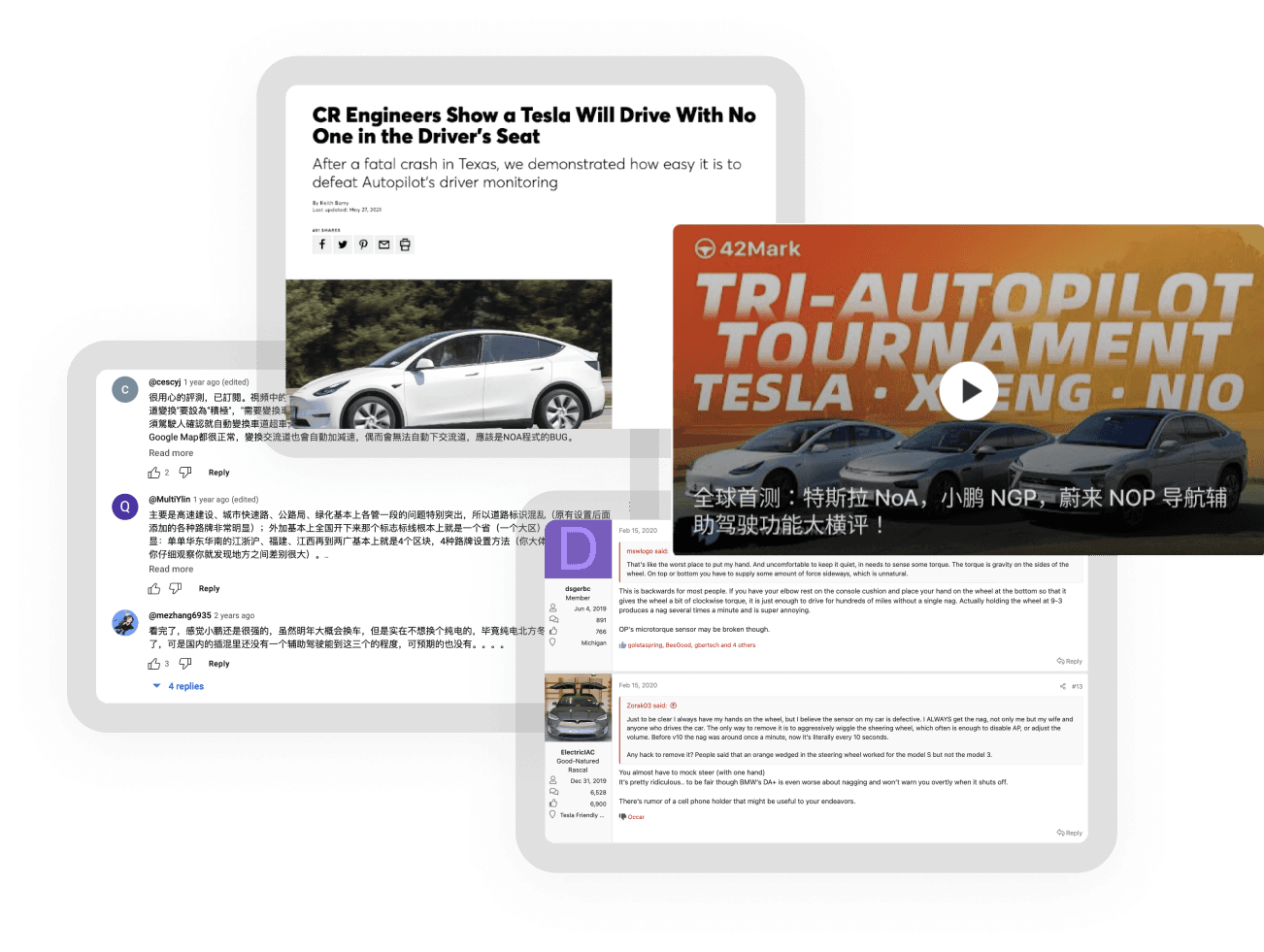Expand the 4 replies thread
The height and width of the screenshot is (952, 1264).
[179, 686]
